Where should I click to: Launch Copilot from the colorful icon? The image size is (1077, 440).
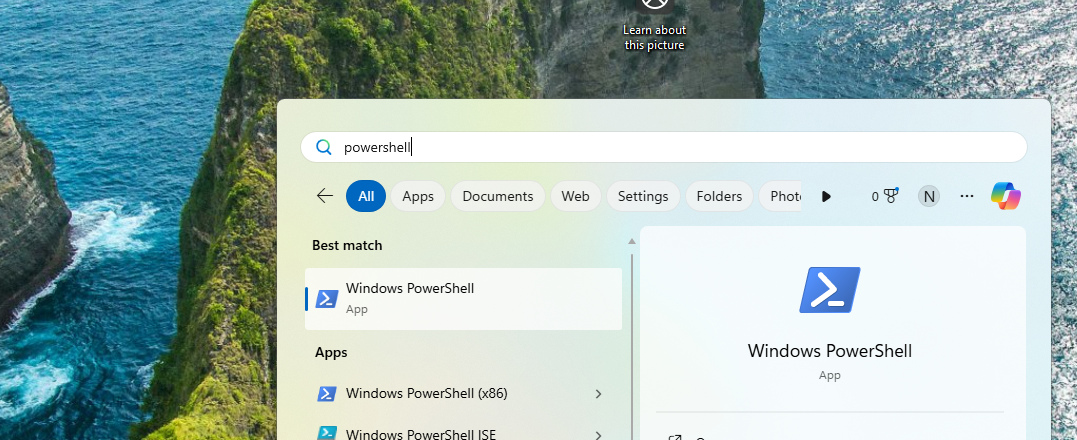click(1006, 196)
